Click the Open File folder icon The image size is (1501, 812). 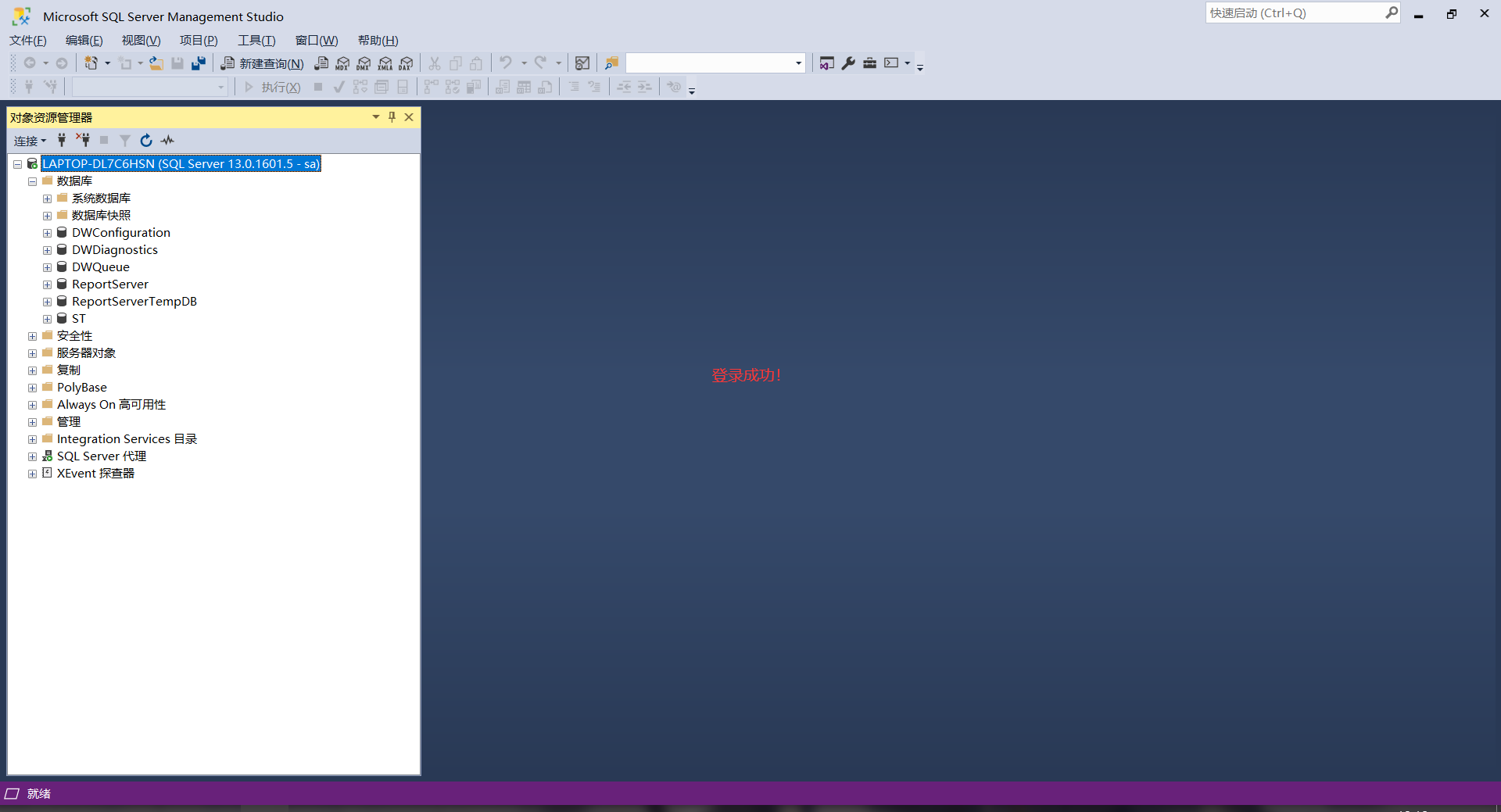click(156, 63)
